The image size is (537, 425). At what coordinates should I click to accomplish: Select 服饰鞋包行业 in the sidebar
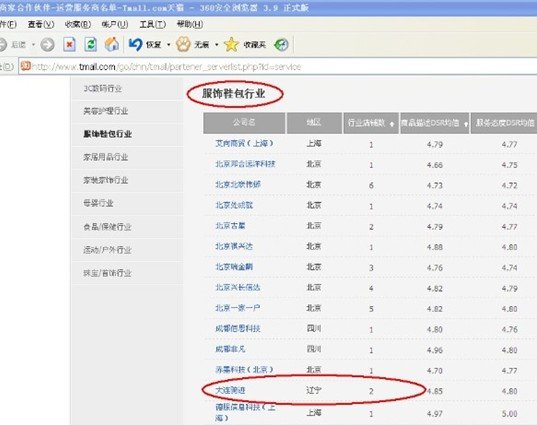coord(108,134)
